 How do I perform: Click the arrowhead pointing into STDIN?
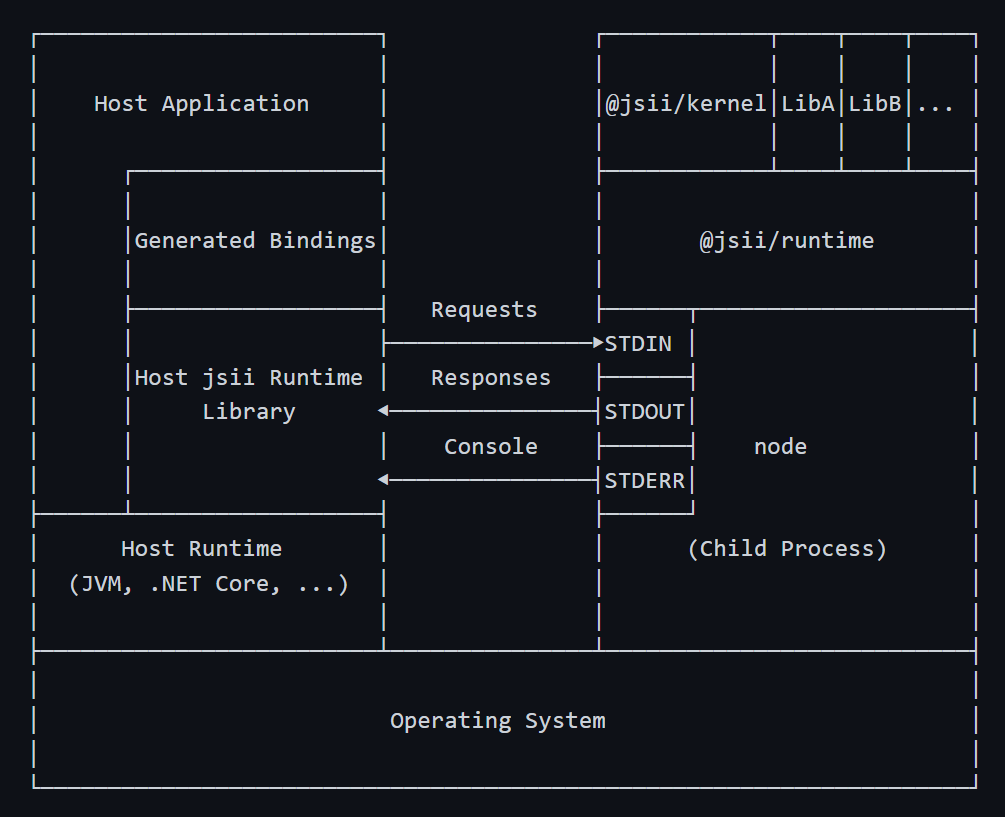tap(598, 343)
